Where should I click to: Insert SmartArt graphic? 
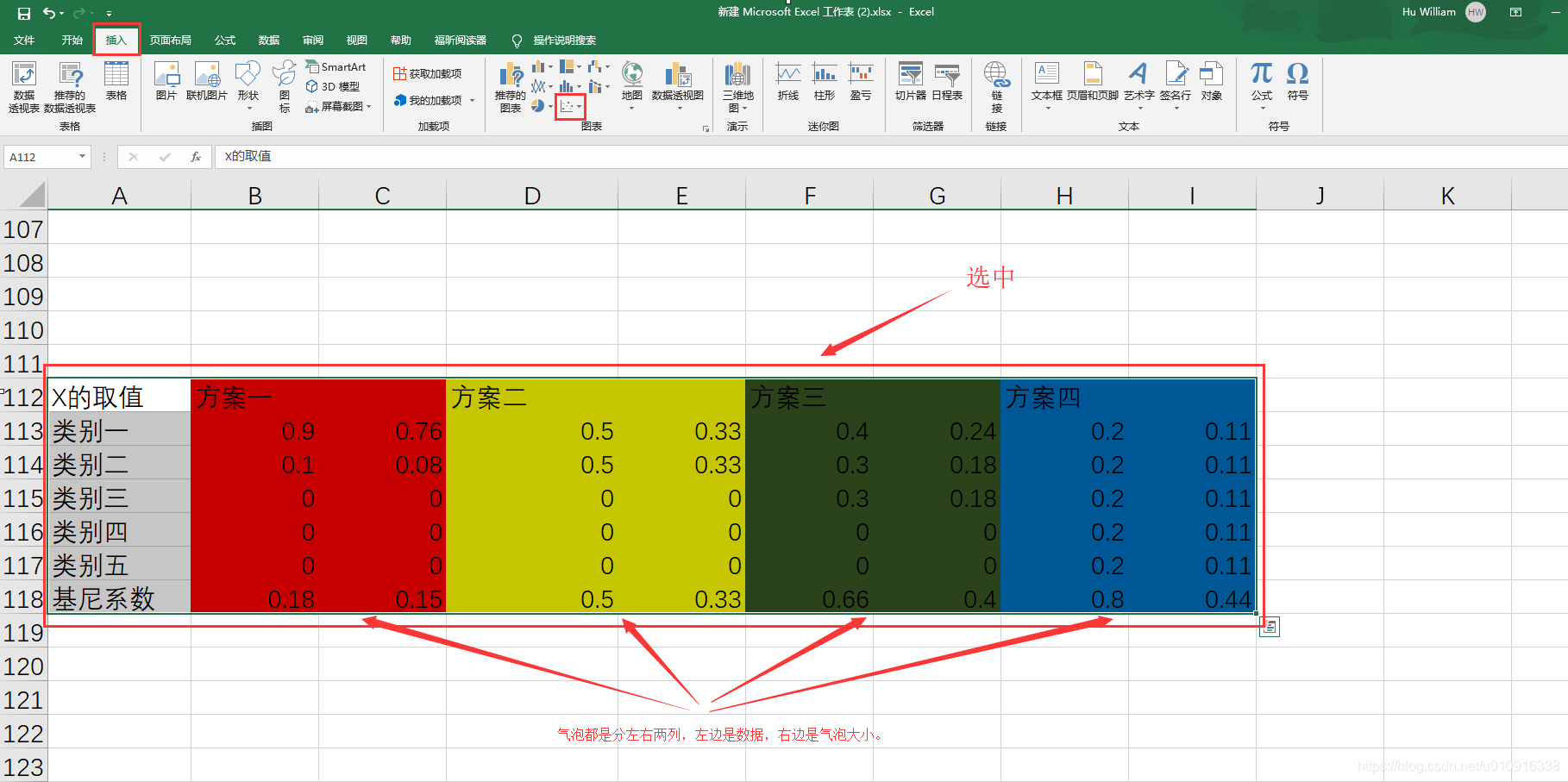(x=336, y=66)
